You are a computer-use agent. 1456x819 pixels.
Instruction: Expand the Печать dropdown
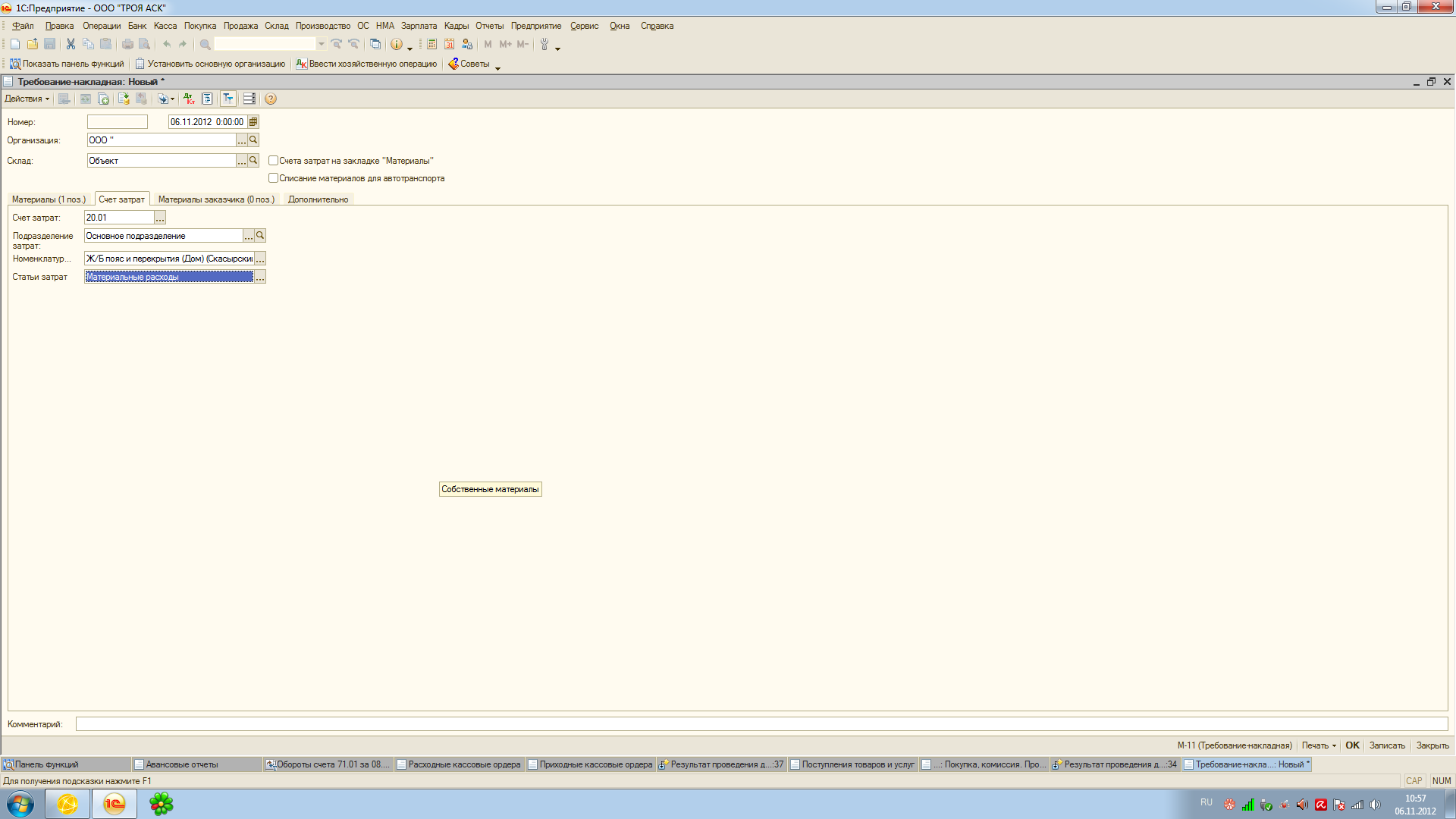pyautogui.click(x=1319, y=745)
